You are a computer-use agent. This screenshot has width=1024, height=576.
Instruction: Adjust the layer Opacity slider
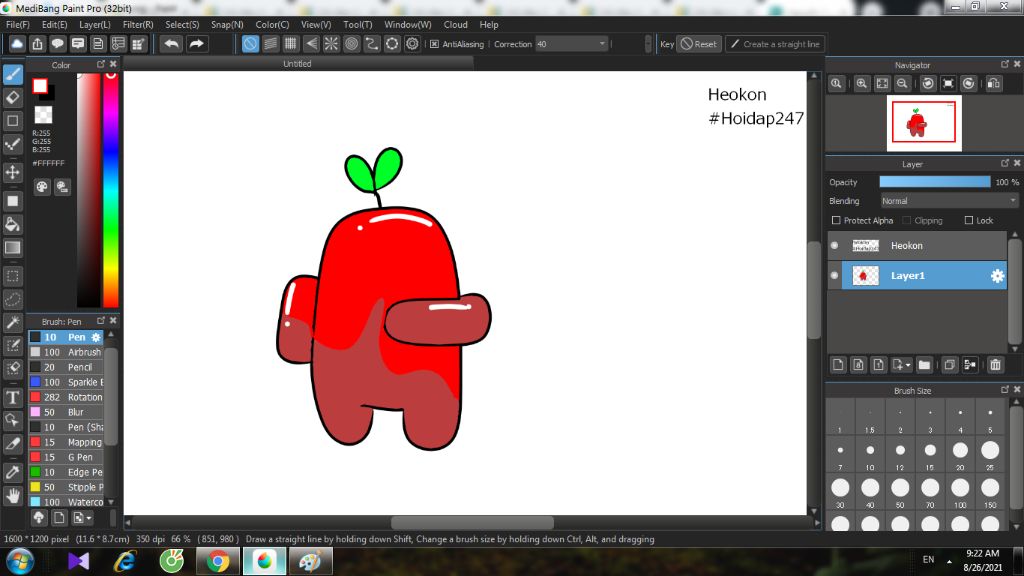935,182
